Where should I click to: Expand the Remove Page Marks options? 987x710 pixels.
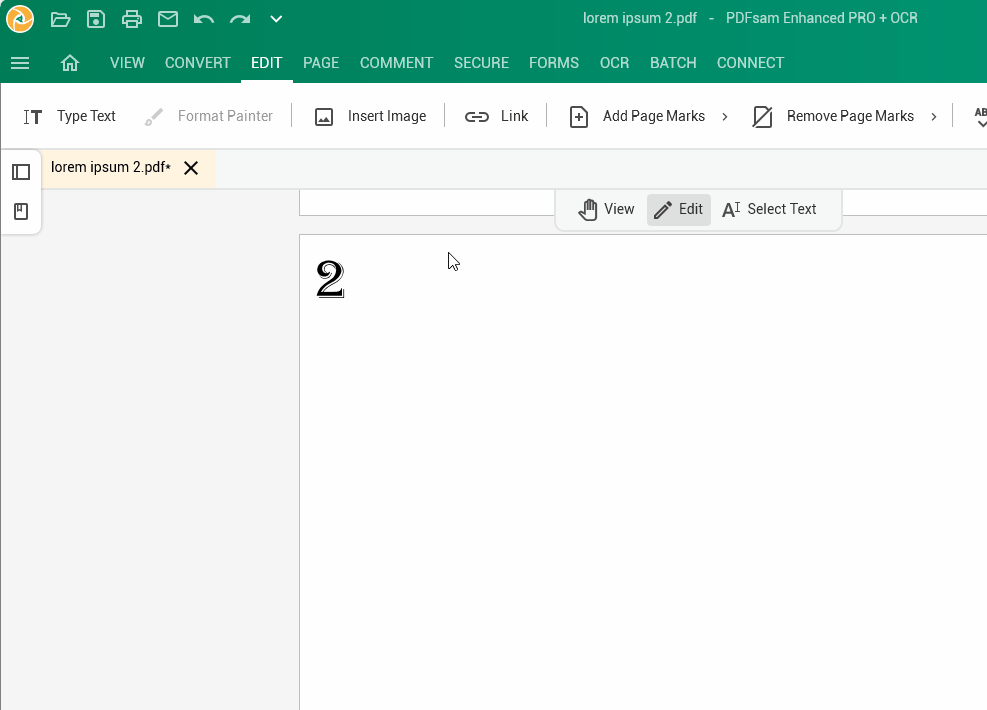pyautogui.click(x=934, y=116)
